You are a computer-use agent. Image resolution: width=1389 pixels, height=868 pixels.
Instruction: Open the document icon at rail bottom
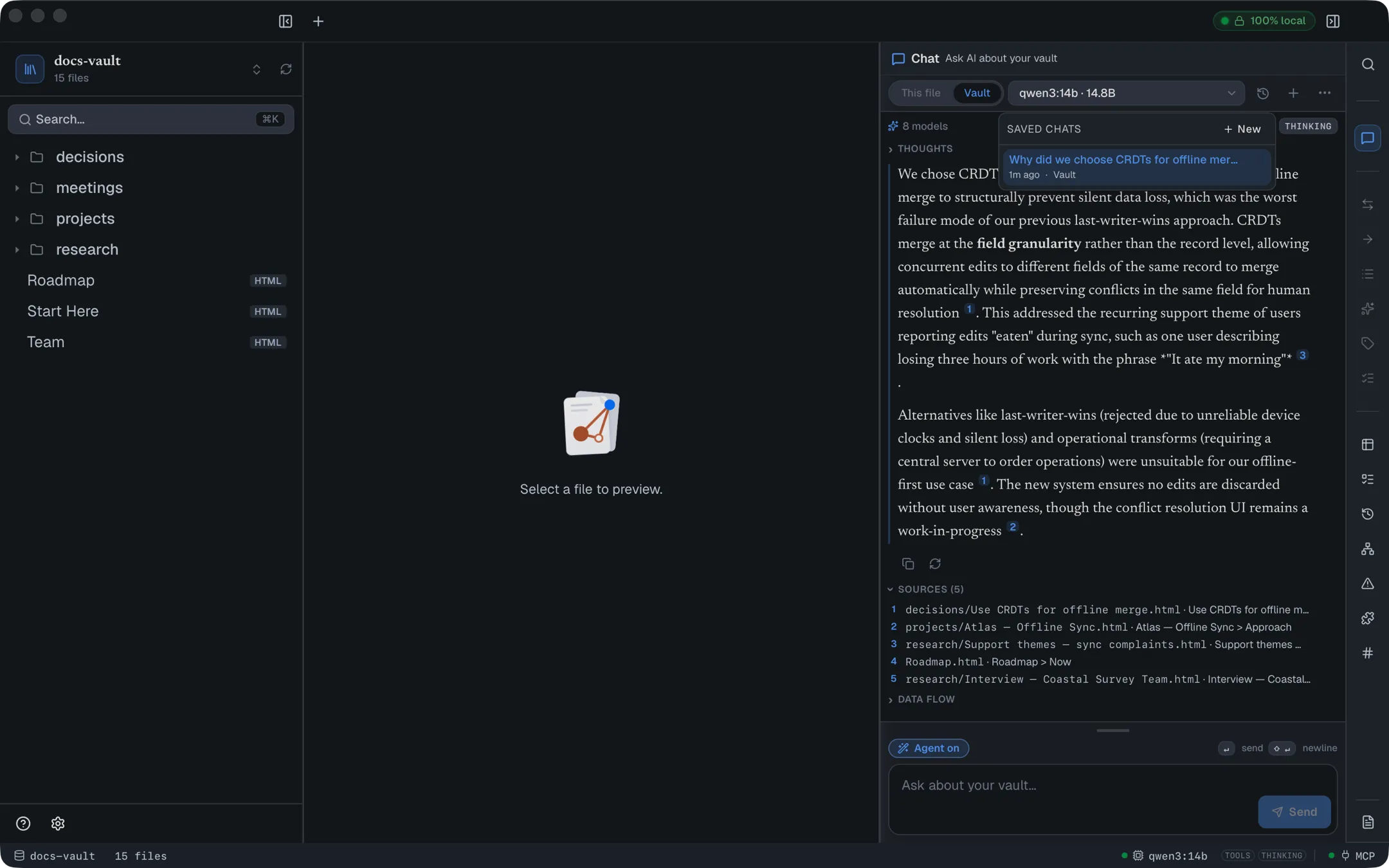(1368, 822)
